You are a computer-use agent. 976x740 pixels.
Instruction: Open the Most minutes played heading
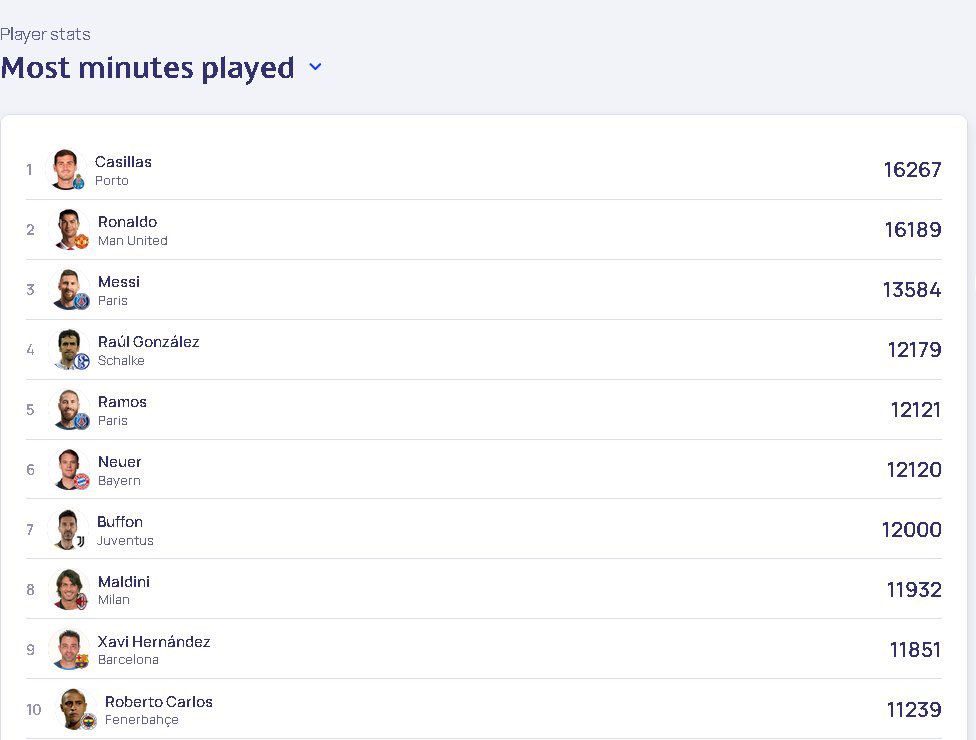(x=148, y=67)
